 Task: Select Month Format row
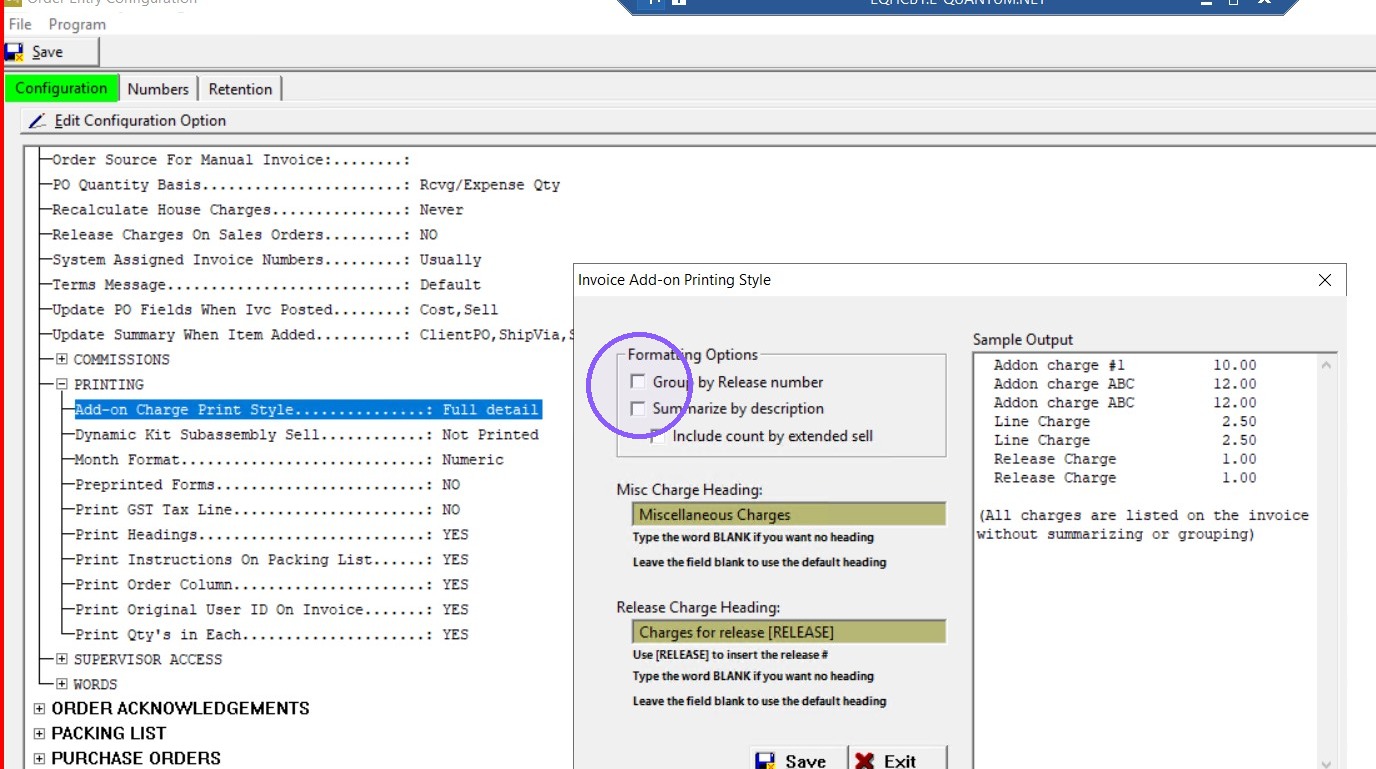click(289, 460)
